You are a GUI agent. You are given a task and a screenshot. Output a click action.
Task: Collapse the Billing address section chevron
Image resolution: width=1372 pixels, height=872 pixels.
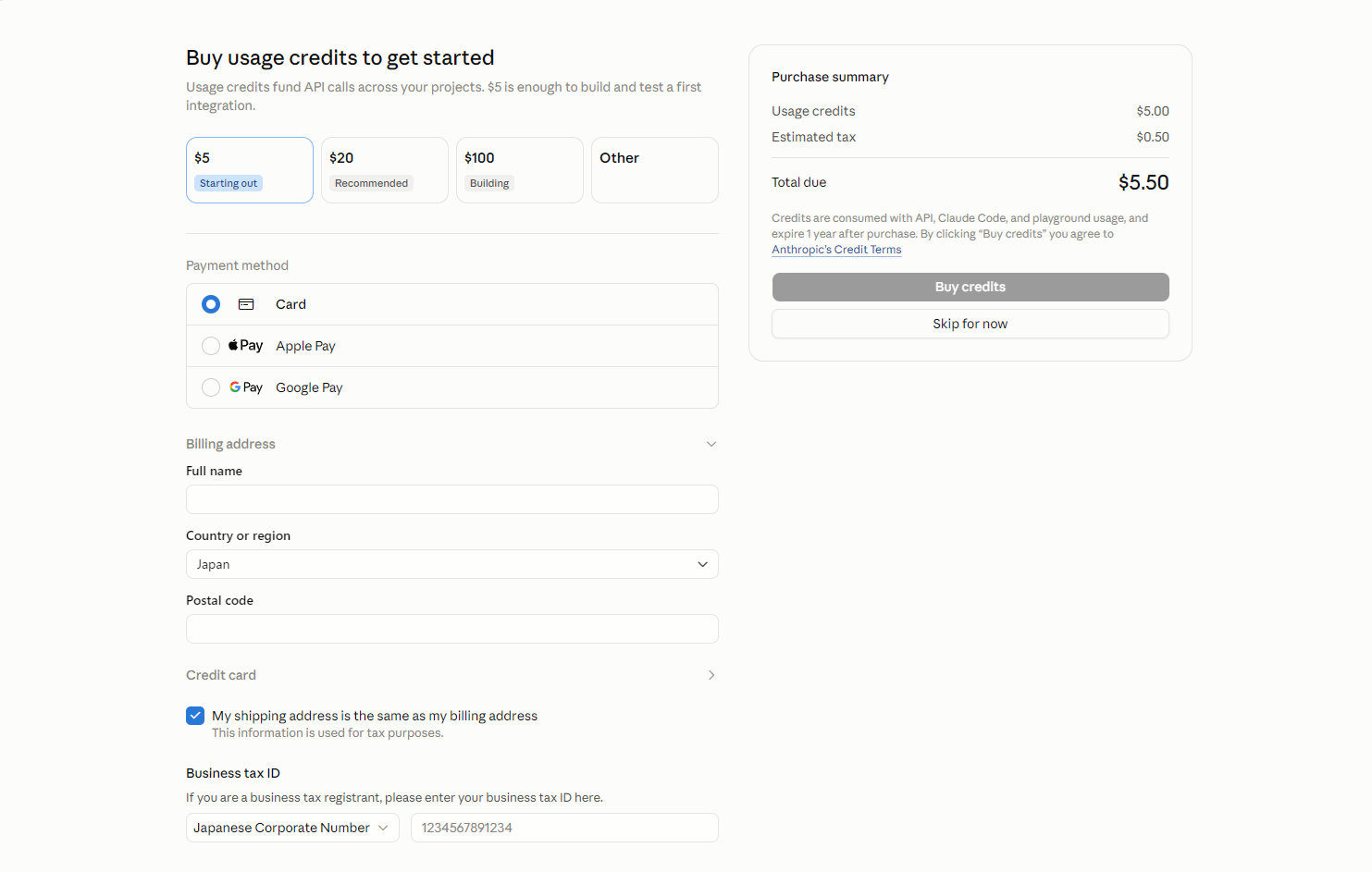(711, 444)
